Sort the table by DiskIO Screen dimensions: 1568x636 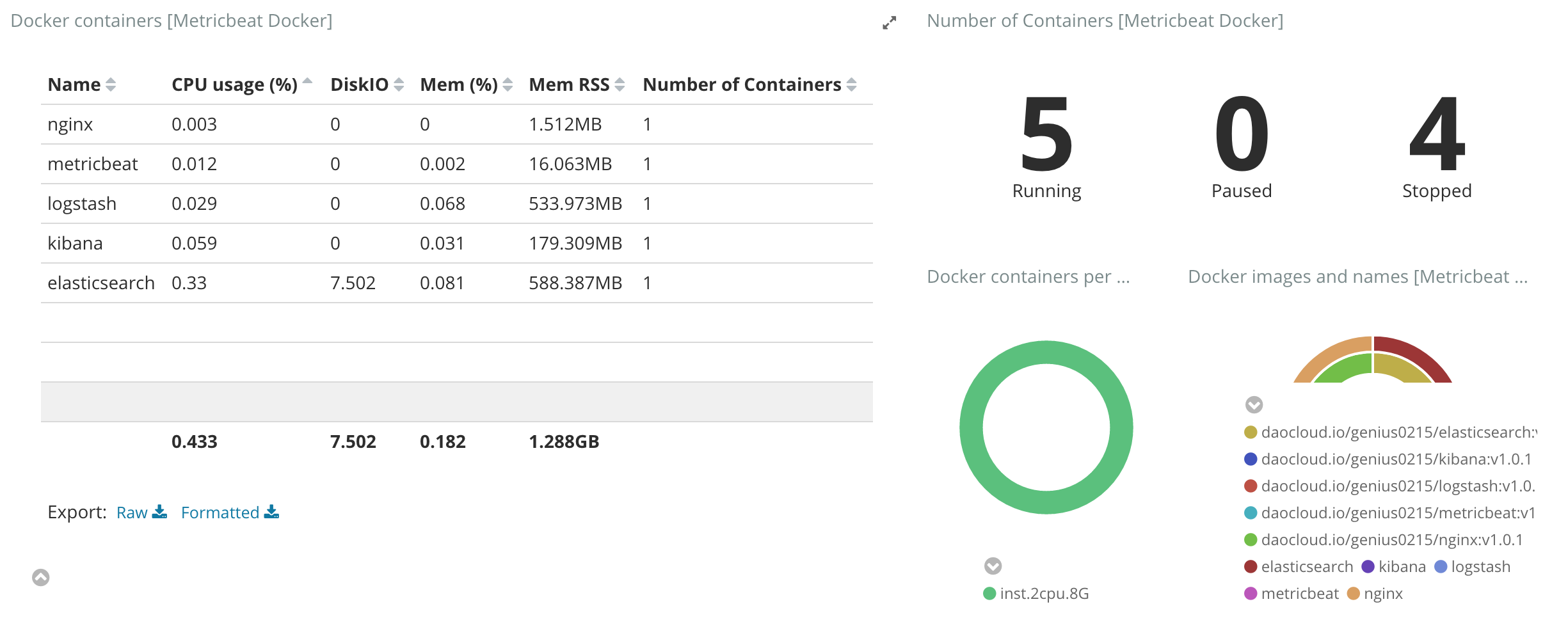(x=397, y=83)
